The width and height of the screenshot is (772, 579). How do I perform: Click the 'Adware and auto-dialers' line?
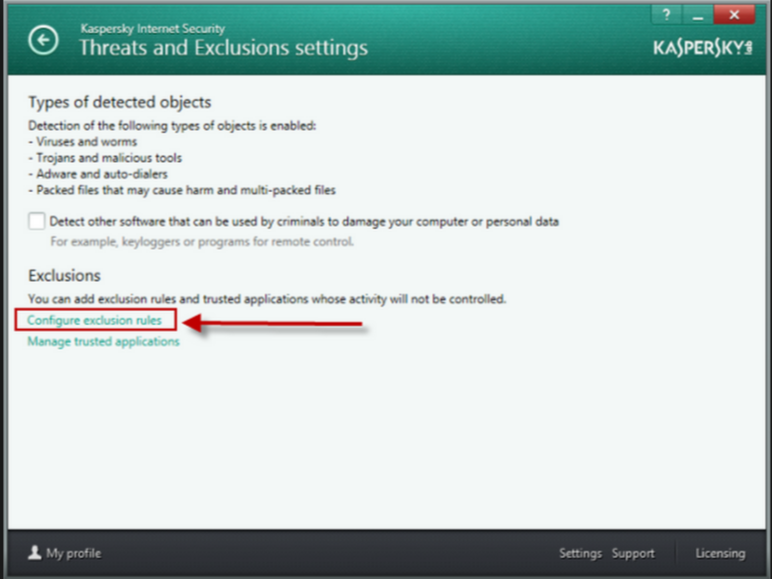click(98, 174)
